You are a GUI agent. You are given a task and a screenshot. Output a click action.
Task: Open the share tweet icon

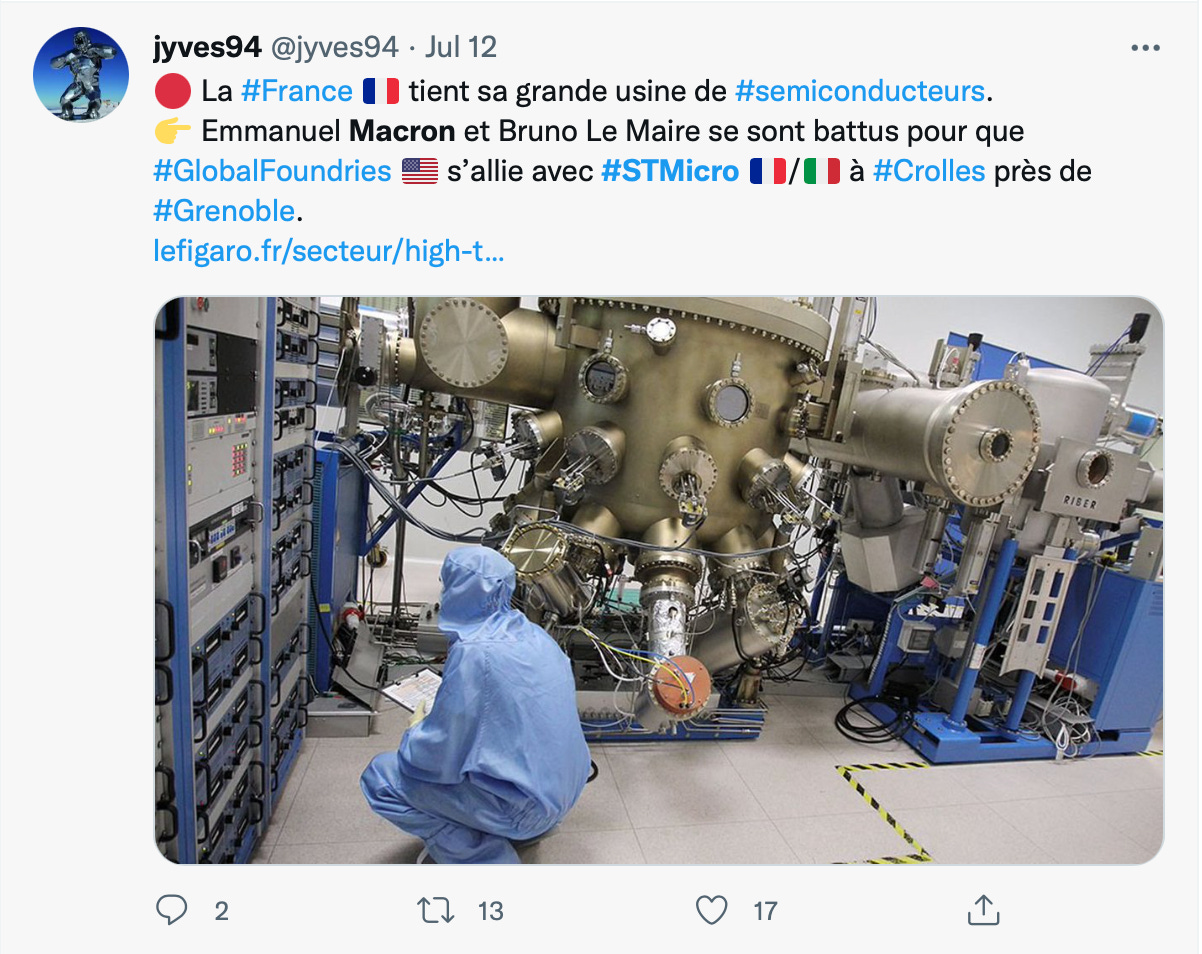tap(983, 910)
